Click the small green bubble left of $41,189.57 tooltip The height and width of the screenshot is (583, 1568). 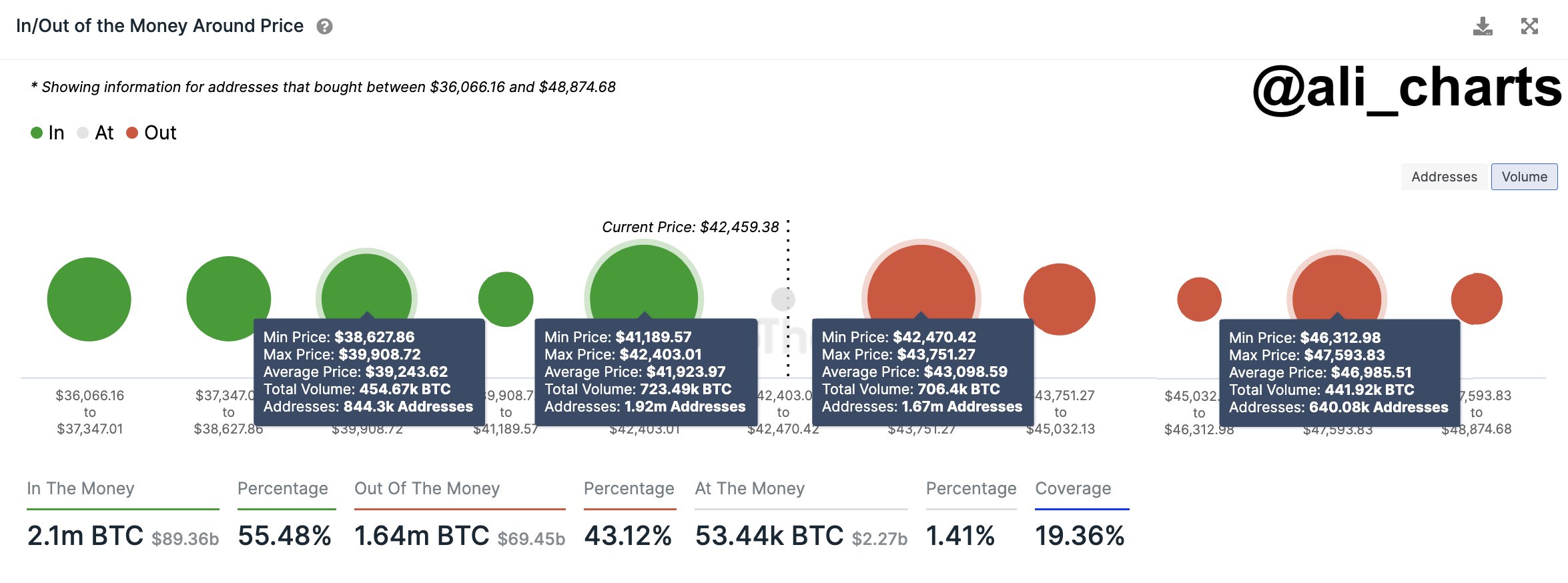(x=506, y=294)
